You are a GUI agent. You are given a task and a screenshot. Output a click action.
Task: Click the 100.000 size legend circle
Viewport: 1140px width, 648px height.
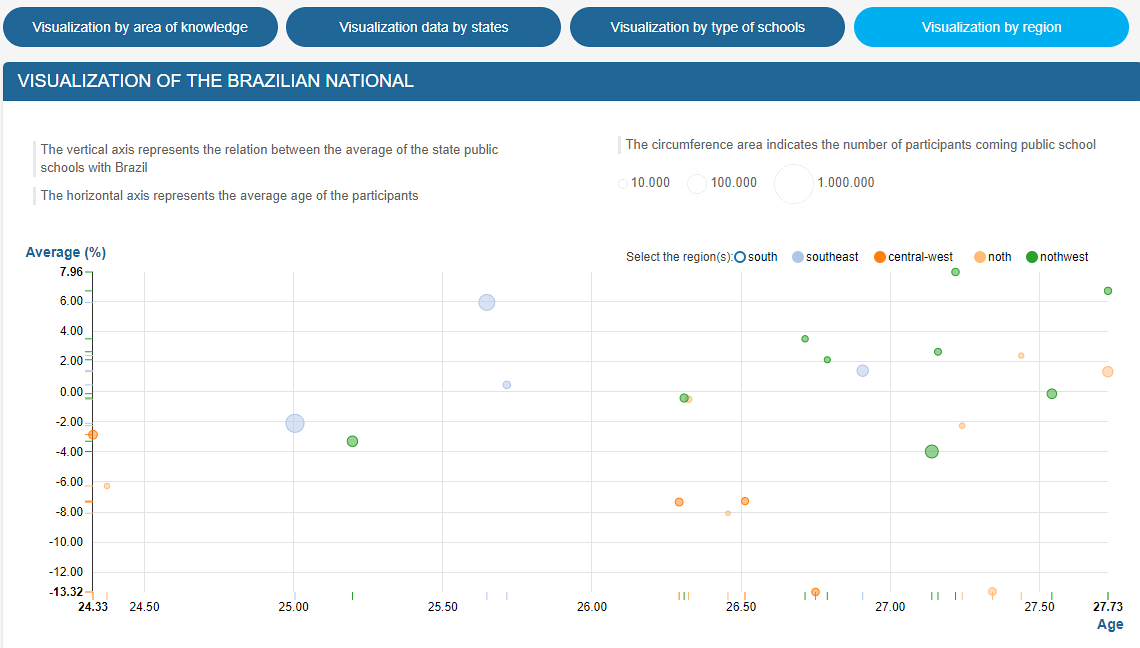[697, 183]
